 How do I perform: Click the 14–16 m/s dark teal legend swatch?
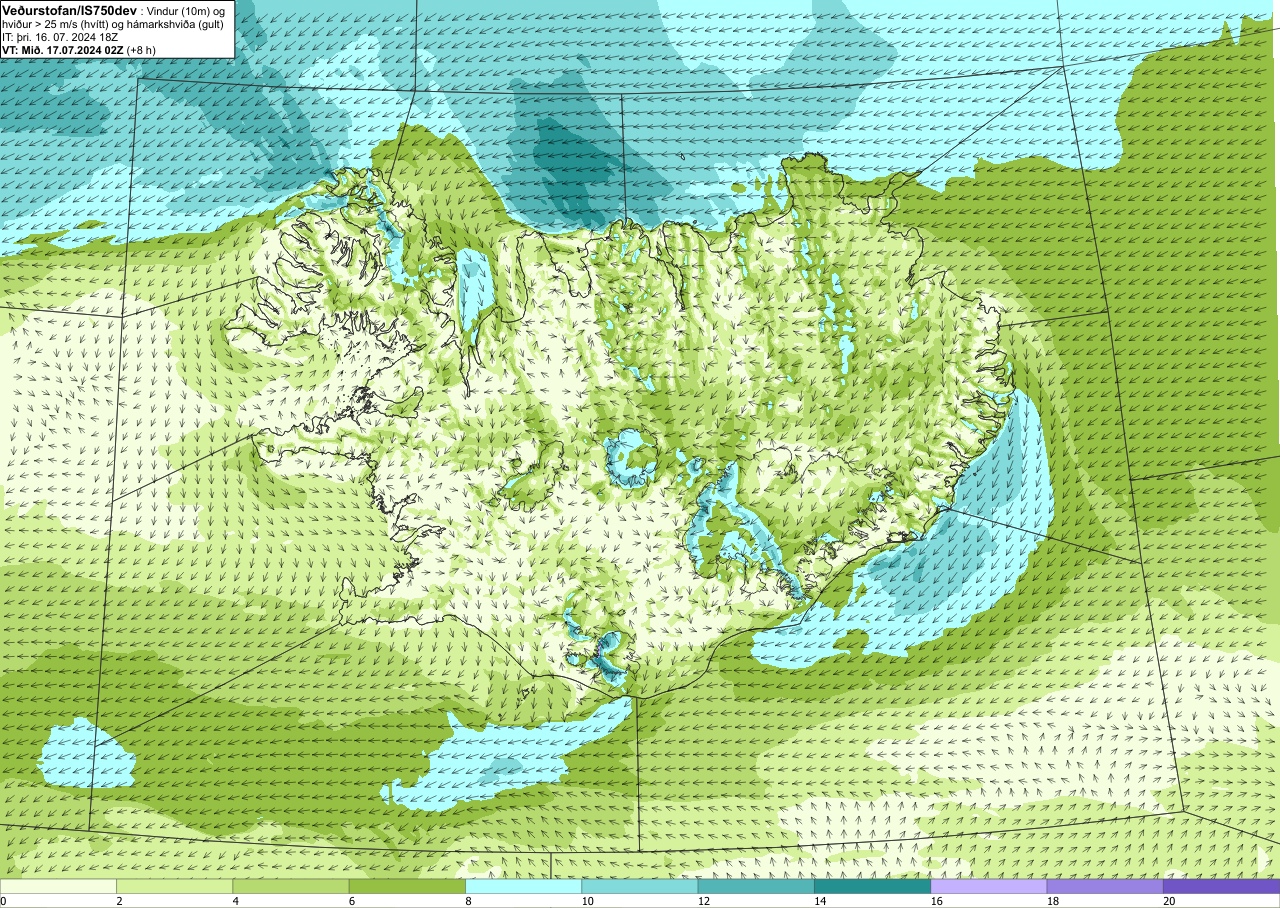pyautogui.click(x=872, y=886)
